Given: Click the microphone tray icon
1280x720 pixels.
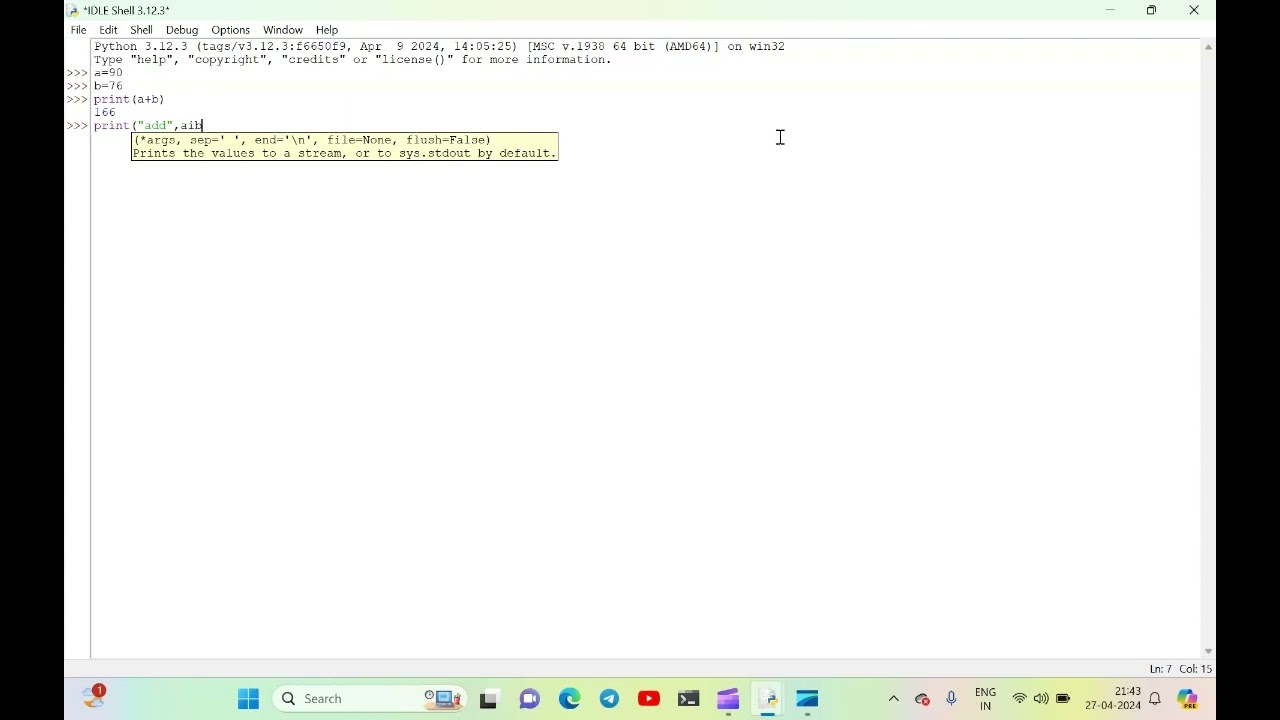Looking at the screenshot, I should [951, 699].
